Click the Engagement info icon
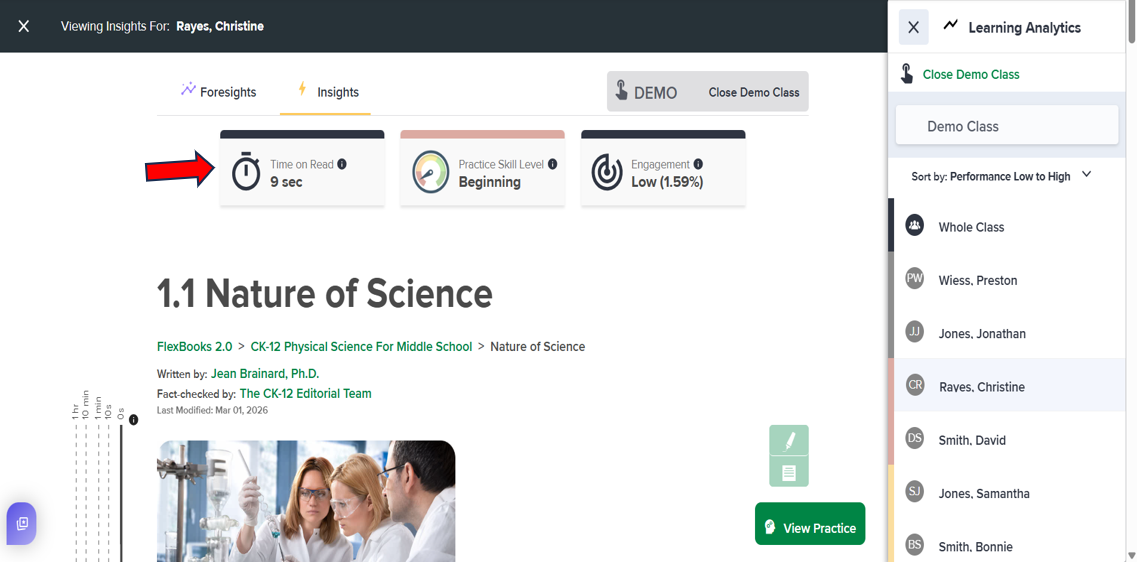 [698, 164]
